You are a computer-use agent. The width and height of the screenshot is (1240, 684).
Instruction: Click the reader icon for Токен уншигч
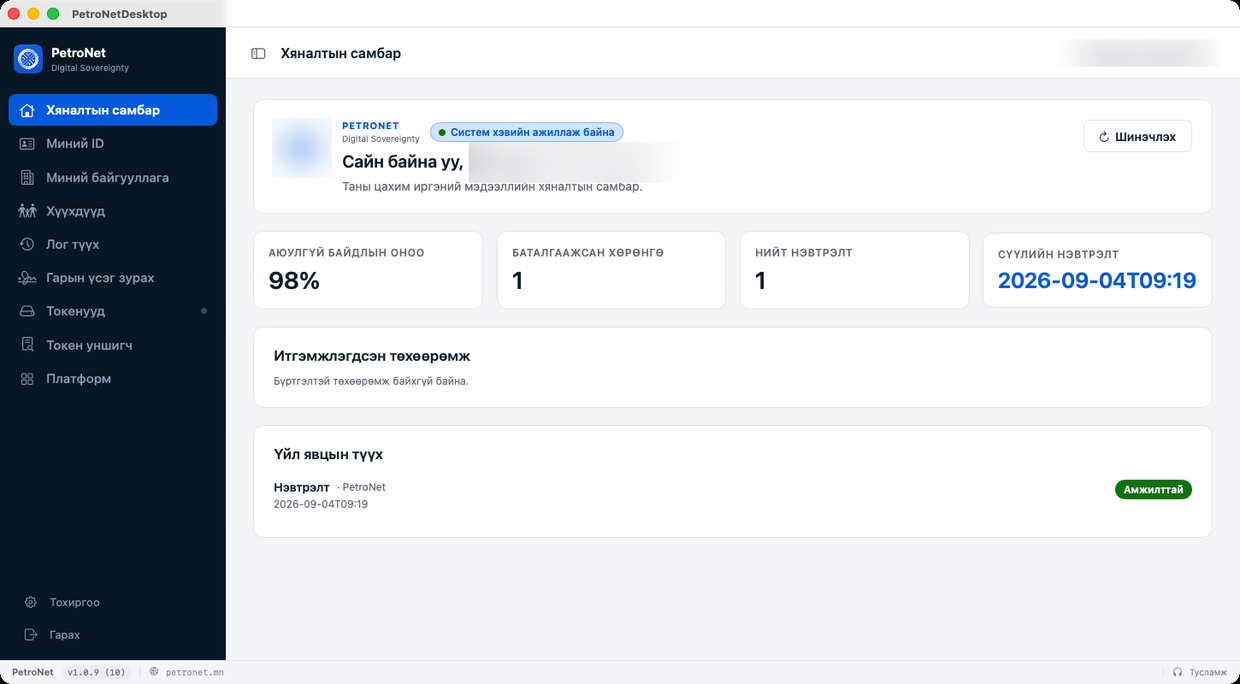coord(28,345)
